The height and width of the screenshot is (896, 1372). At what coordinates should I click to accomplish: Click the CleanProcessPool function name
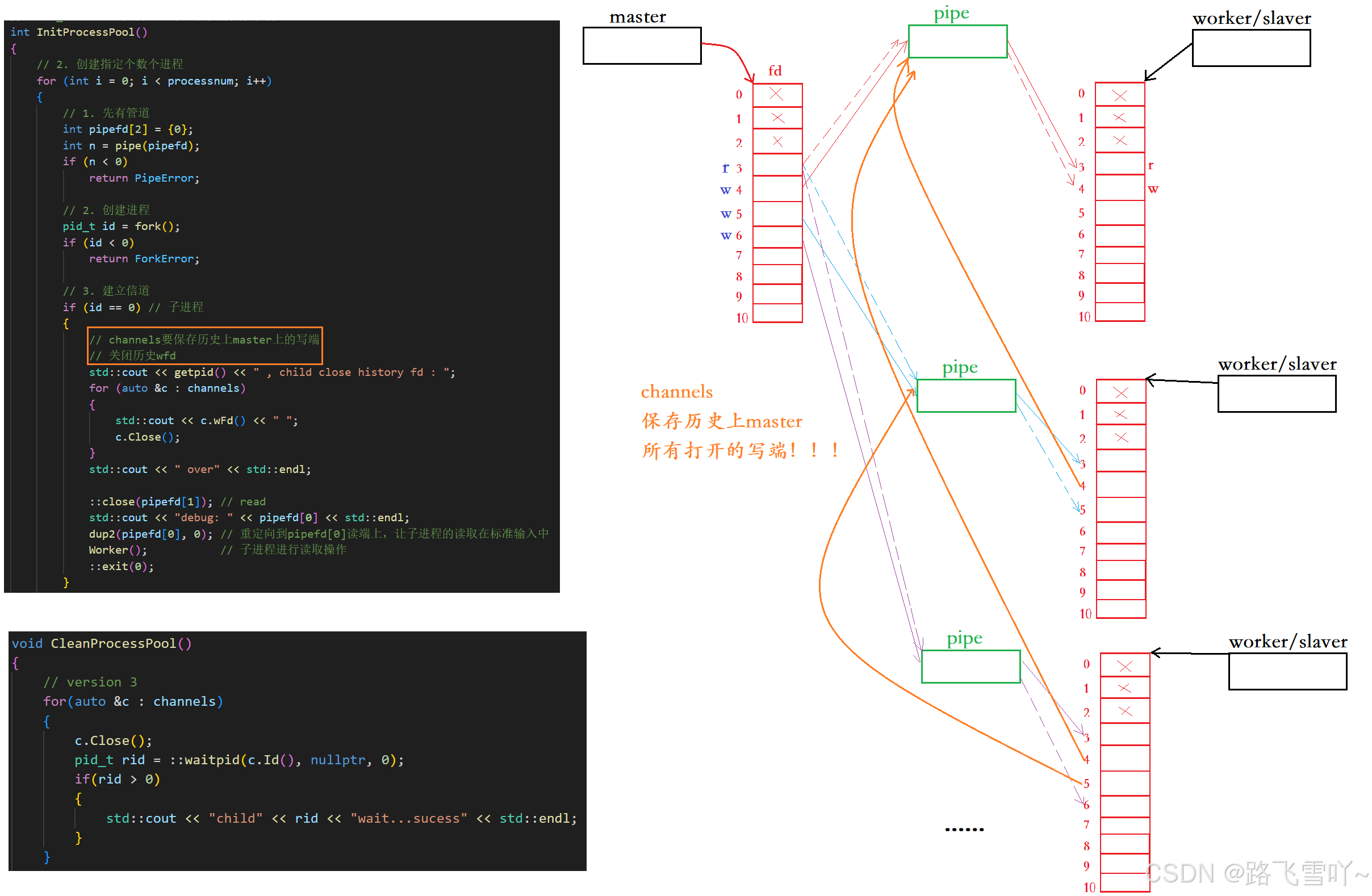tap(114, 643)
